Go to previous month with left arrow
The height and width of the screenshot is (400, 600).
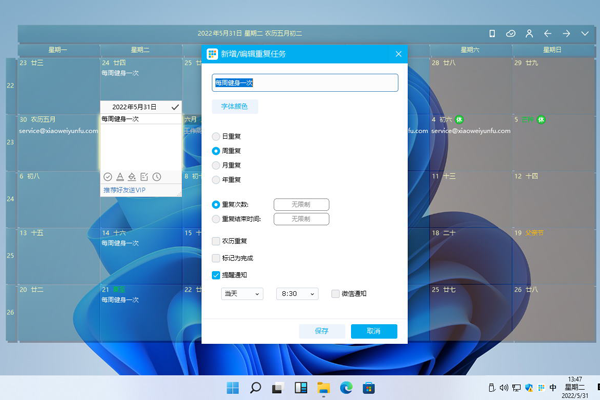tap(548, 34)
